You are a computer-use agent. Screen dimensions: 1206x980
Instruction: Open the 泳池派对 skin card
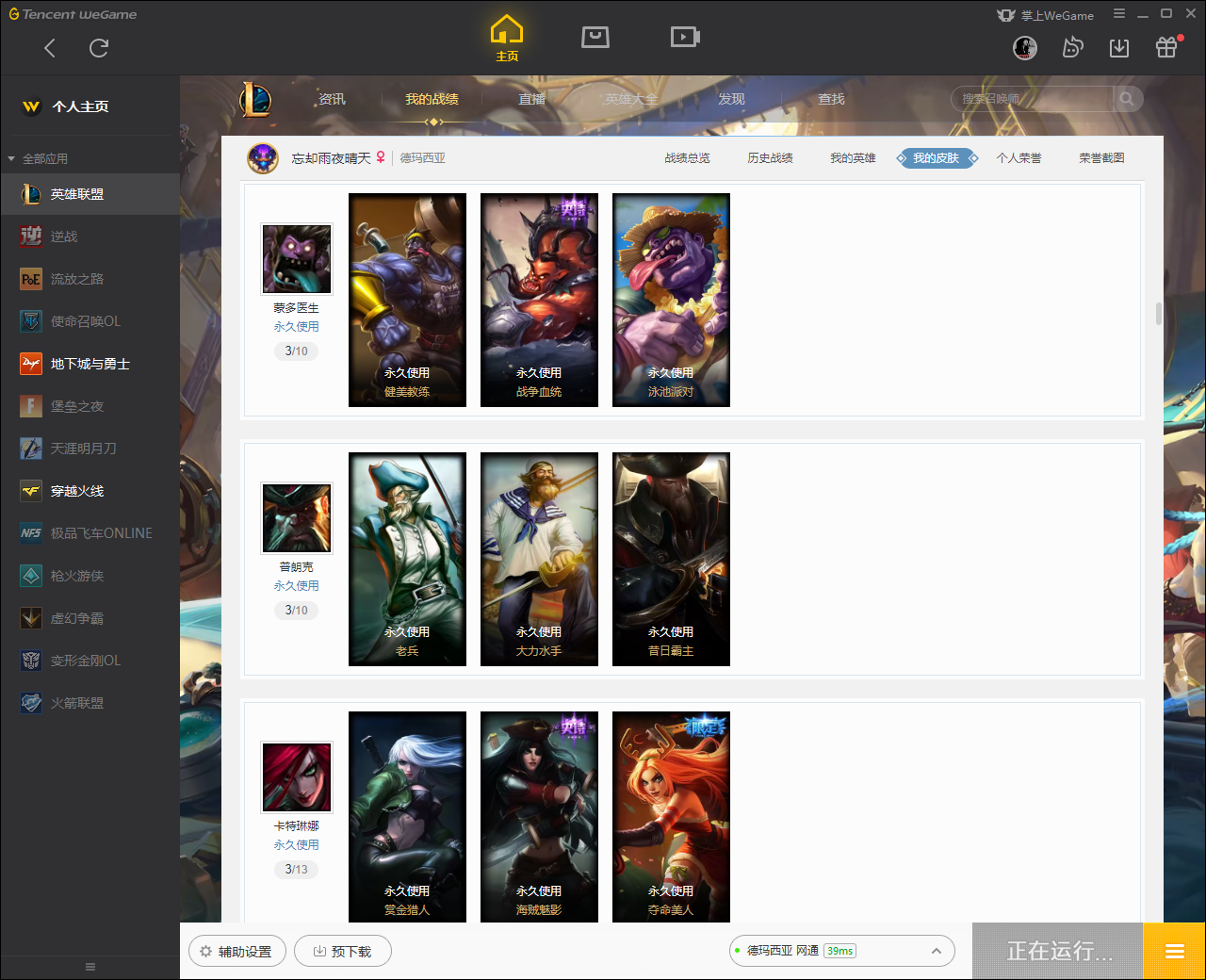671,301
